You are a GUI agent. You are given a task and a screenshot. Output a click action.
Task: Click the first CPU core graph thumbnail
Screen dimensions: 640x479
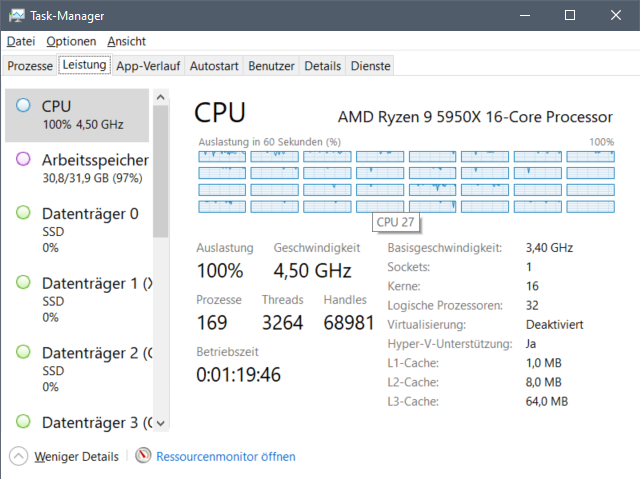222,157
